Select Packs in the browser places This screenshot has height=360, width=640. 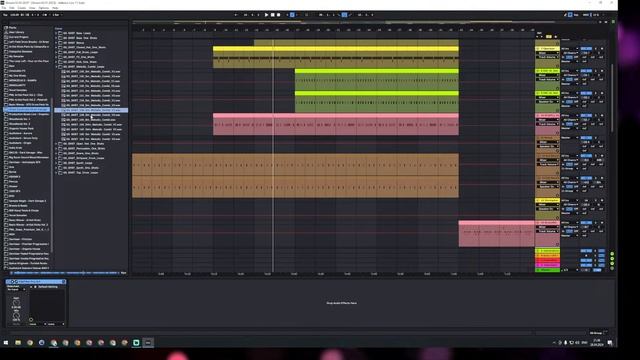click(12, 28)
